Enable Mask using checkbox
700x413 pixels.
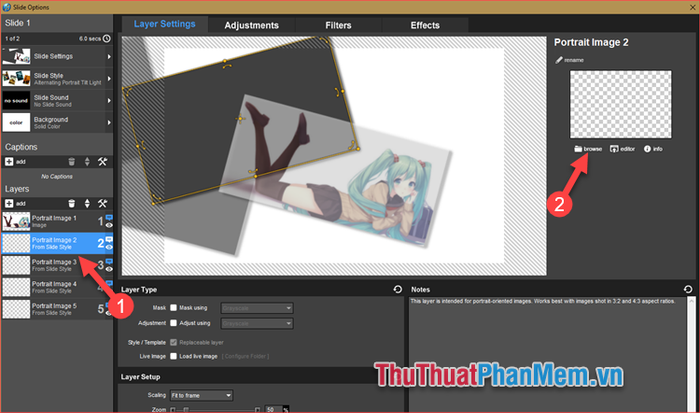(174, 308)
